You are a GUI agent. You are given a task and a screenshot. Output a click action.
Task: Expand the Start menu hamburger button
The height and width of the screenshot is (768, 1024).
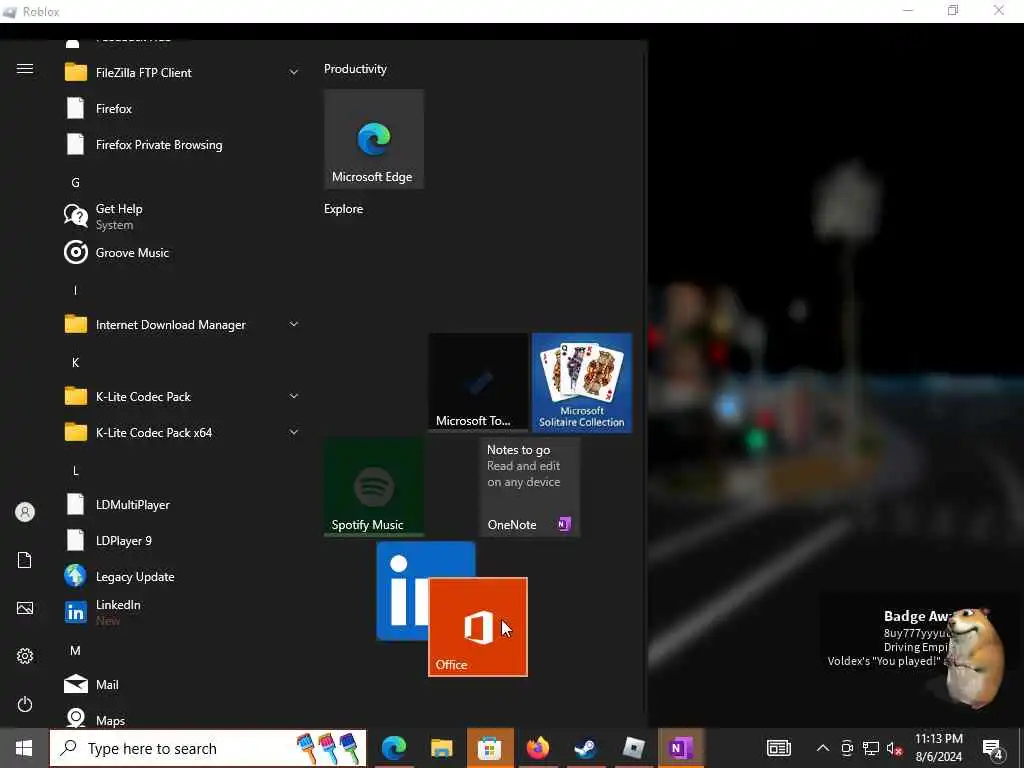point(25,69)
